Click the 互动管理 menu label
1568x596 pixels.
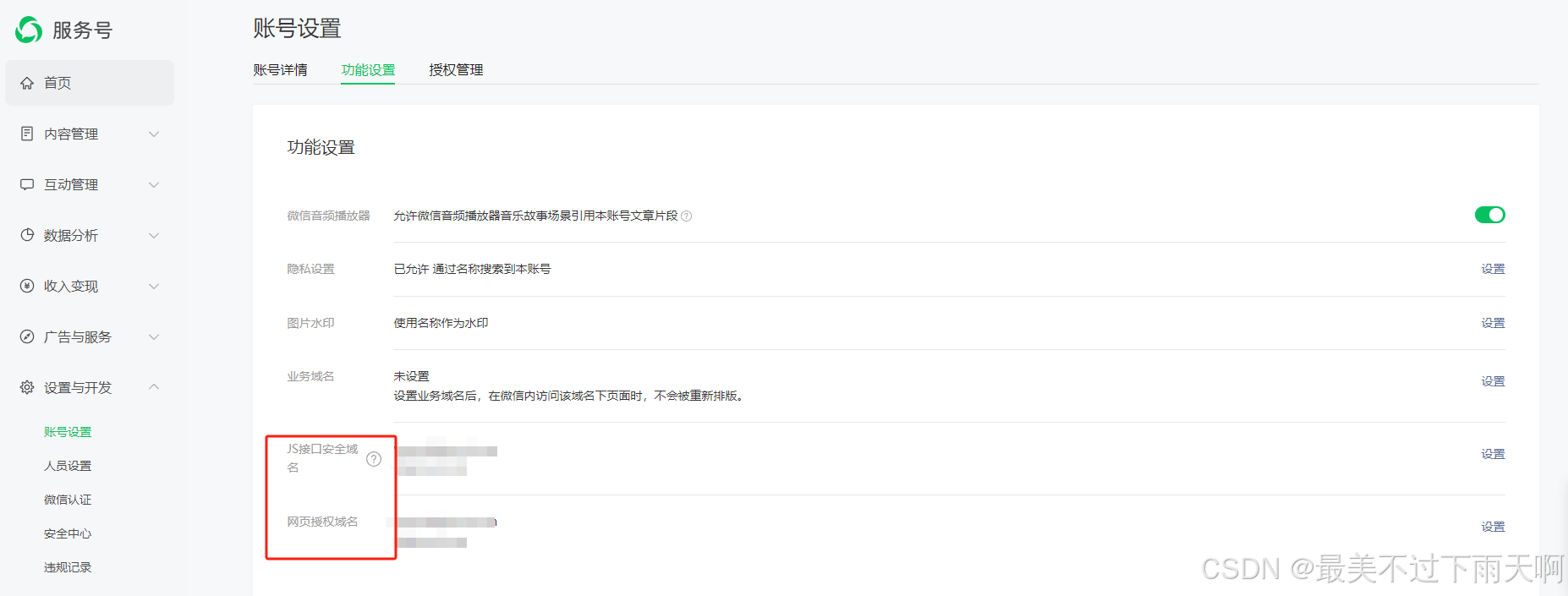(x=71, y=184)
